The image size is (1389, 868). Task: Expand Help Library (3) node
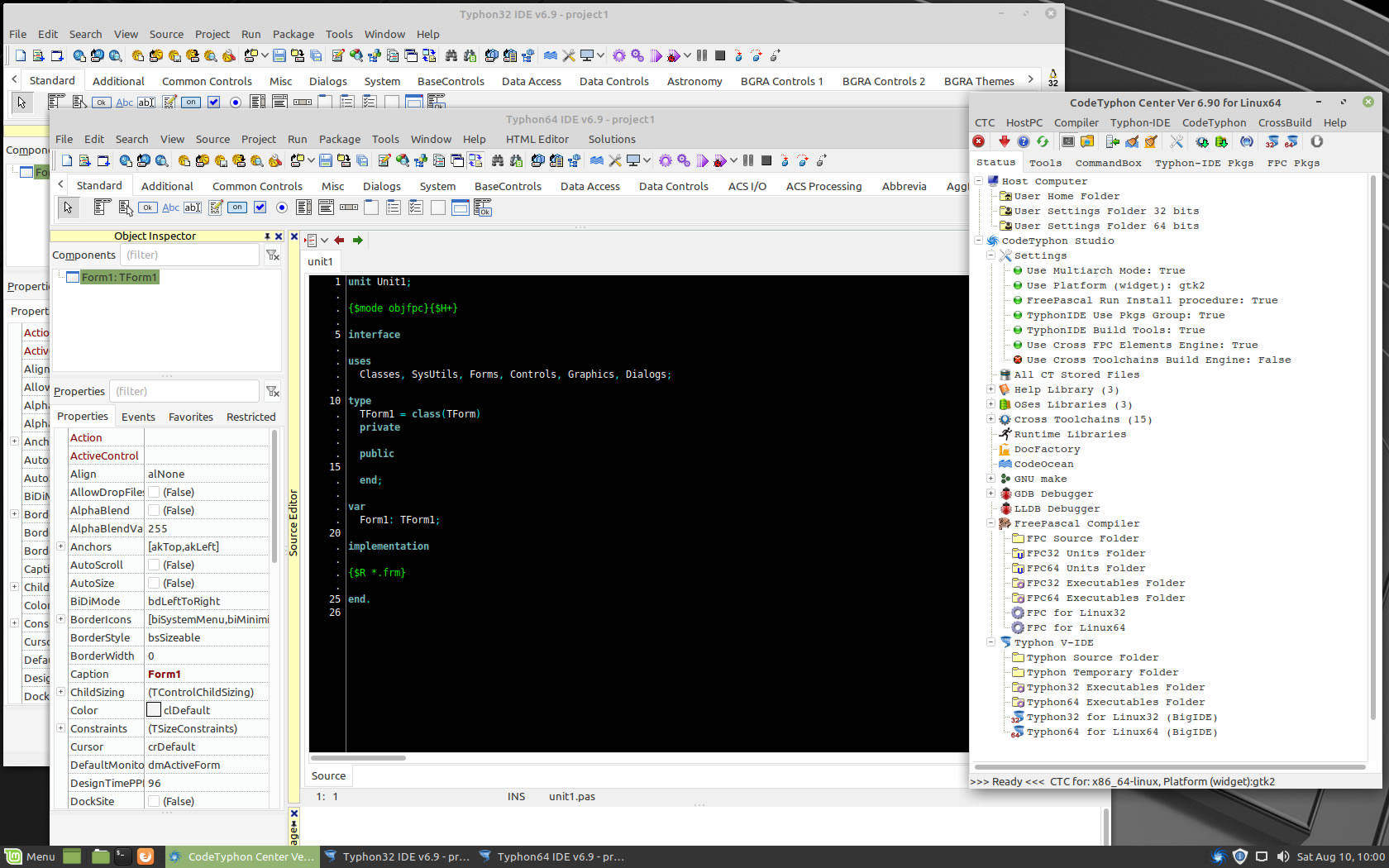click(x=990, y=389)
